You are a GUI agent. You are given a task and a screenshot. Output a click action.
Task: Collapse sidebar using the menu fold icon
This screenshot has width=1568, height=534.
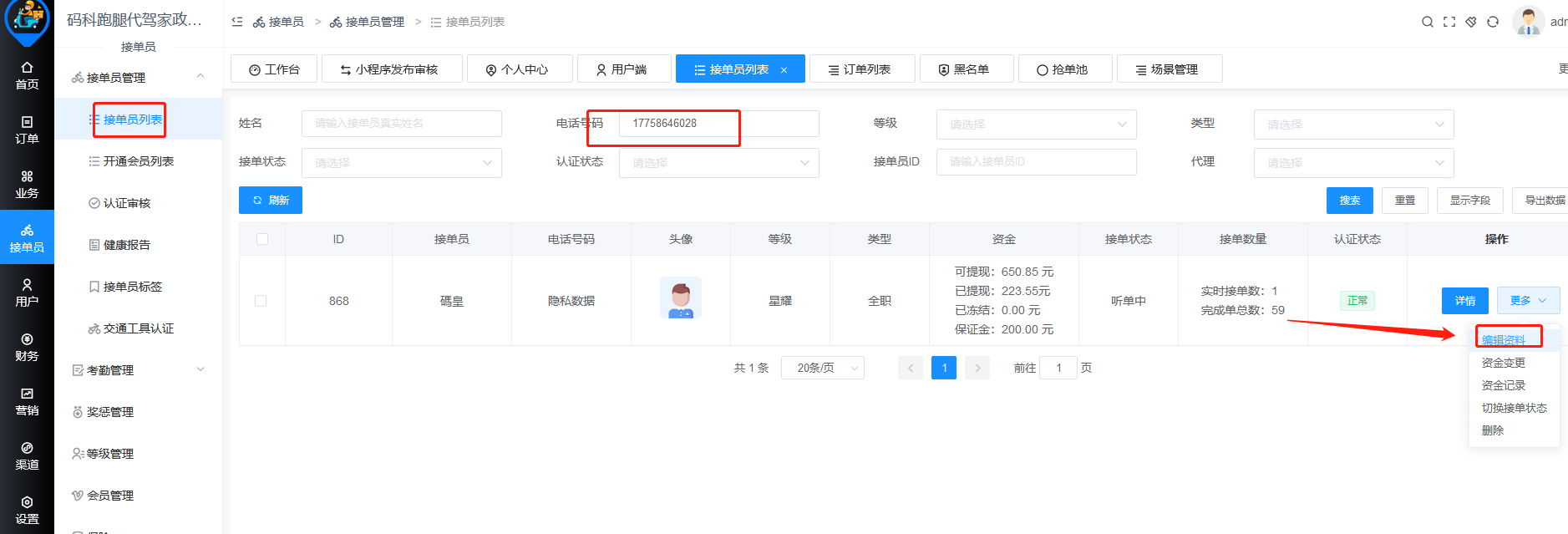237,22
